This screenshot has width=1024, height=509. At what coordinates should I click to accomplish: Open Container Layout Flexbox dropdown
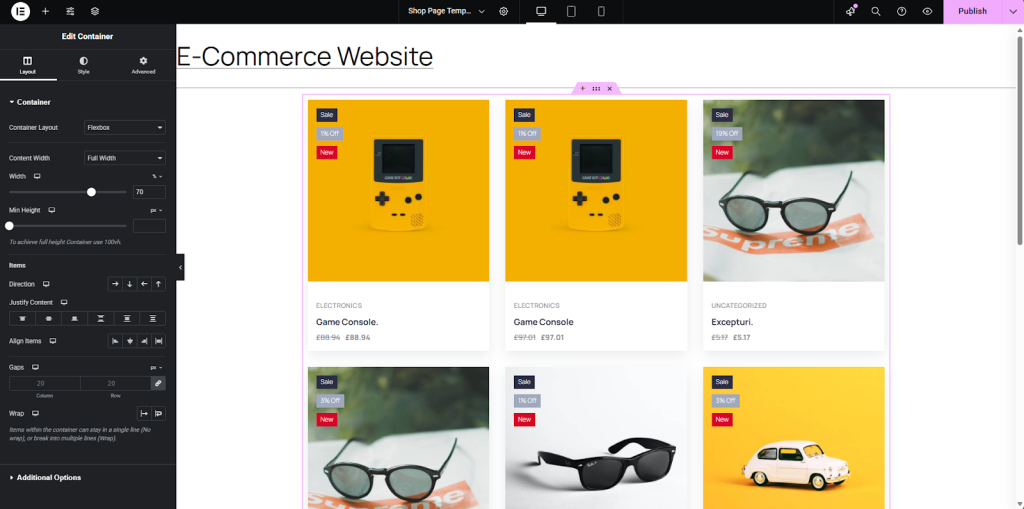point(125,127)
